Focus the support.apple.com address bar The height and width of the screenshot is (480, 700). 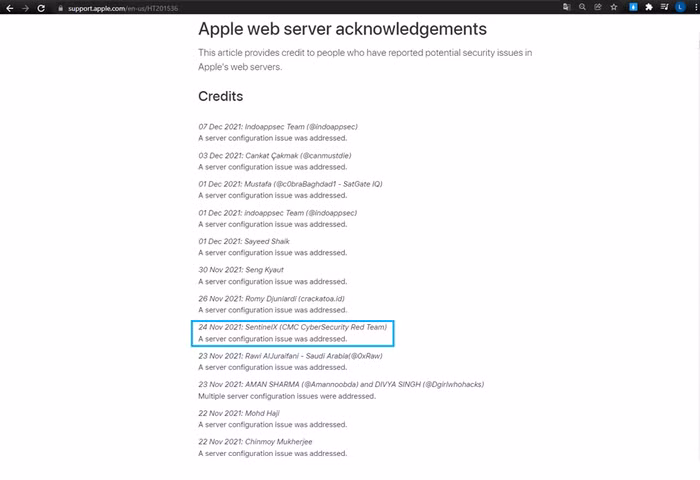click(123, 8)
